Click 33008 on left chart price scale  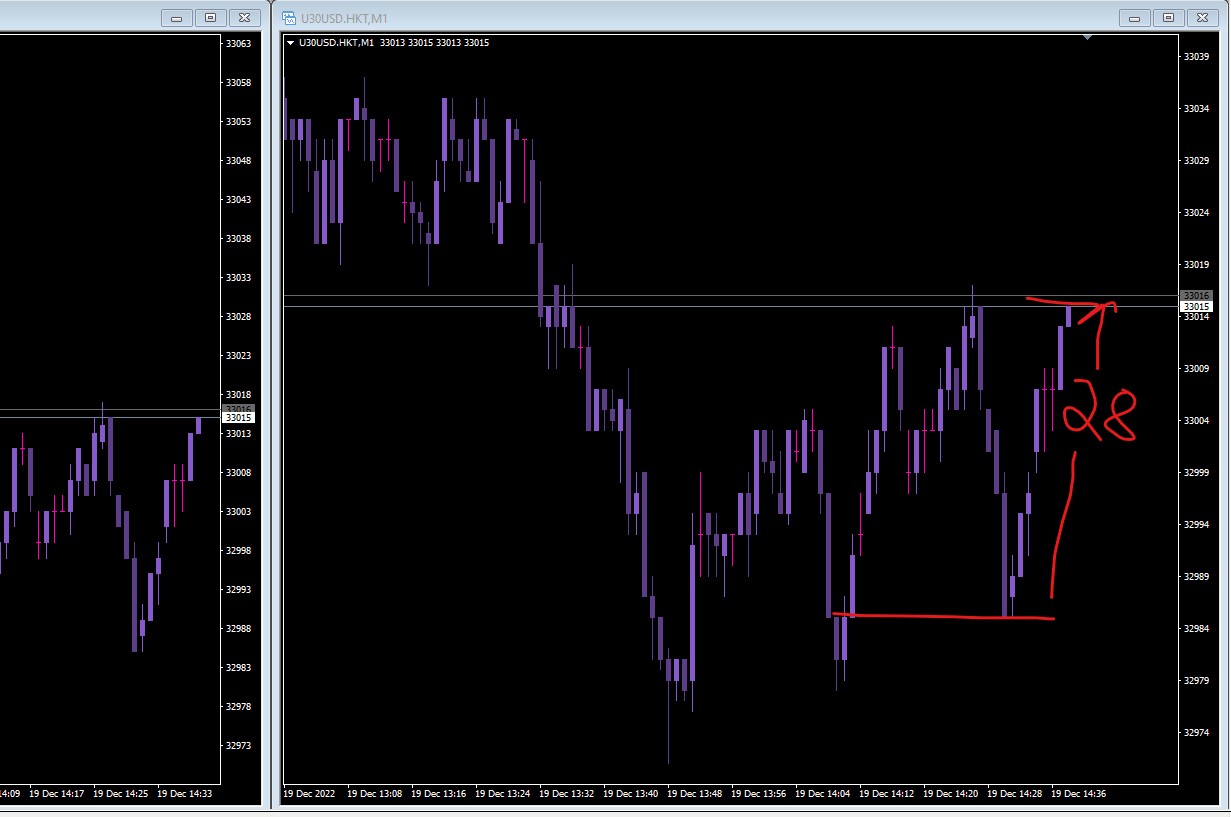click(x=239, y=472)
